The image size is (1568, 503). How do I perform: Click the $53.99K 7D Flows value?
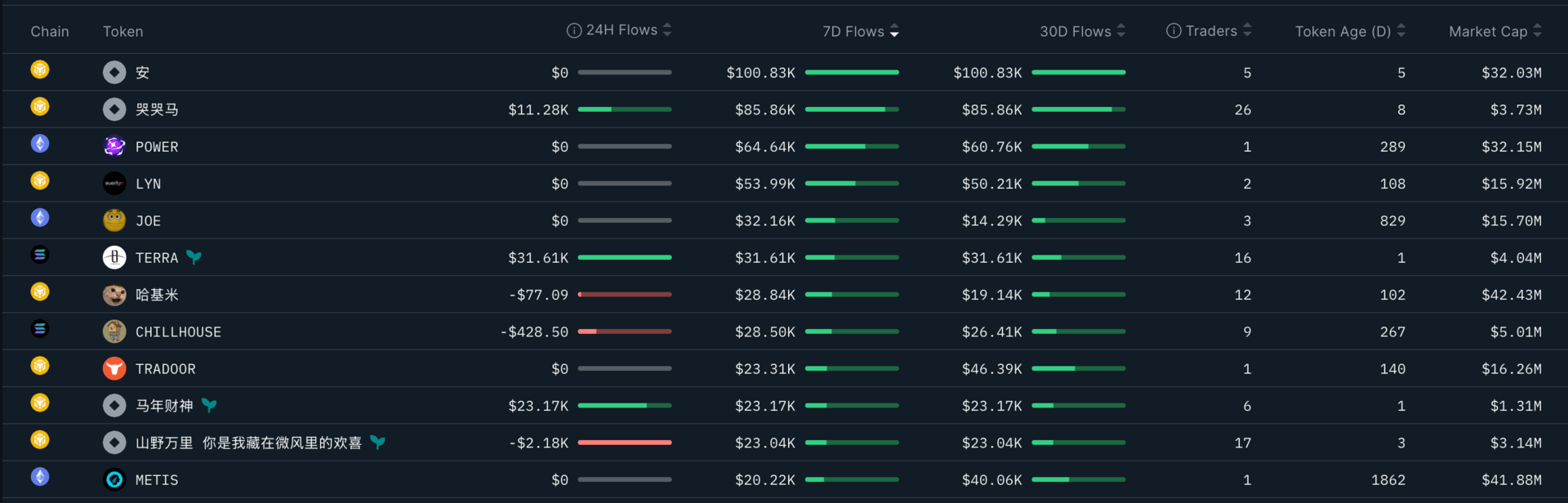765,184
